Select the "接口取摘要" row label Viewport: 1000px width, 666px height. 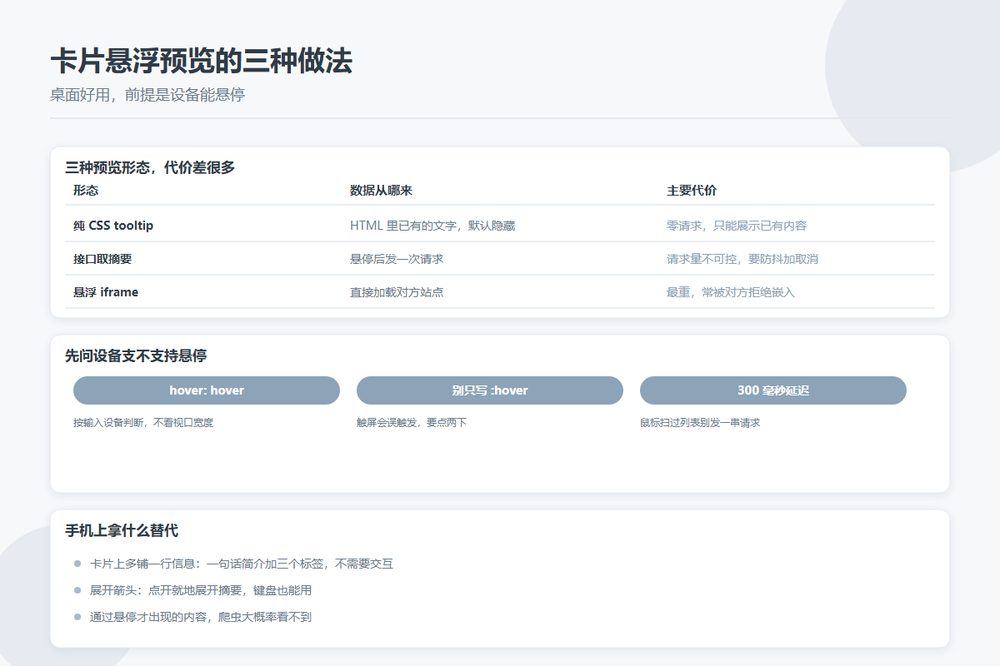103,259
